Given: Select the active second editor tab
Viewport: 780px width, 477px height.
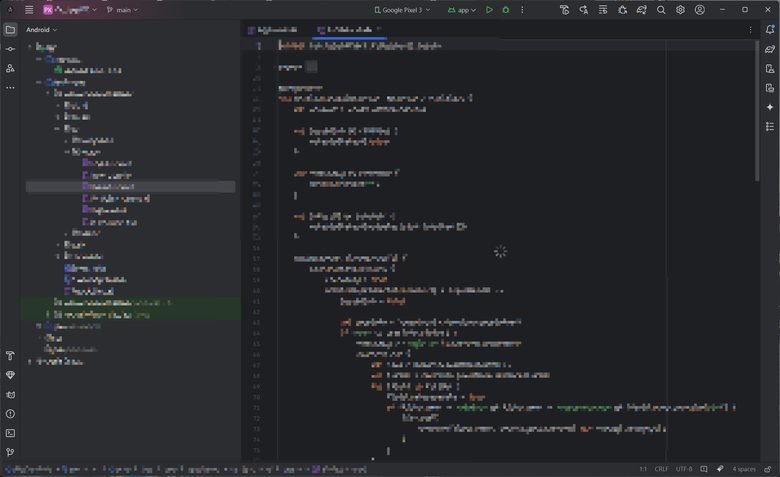Looking at the screenshot, I should 349,30.
